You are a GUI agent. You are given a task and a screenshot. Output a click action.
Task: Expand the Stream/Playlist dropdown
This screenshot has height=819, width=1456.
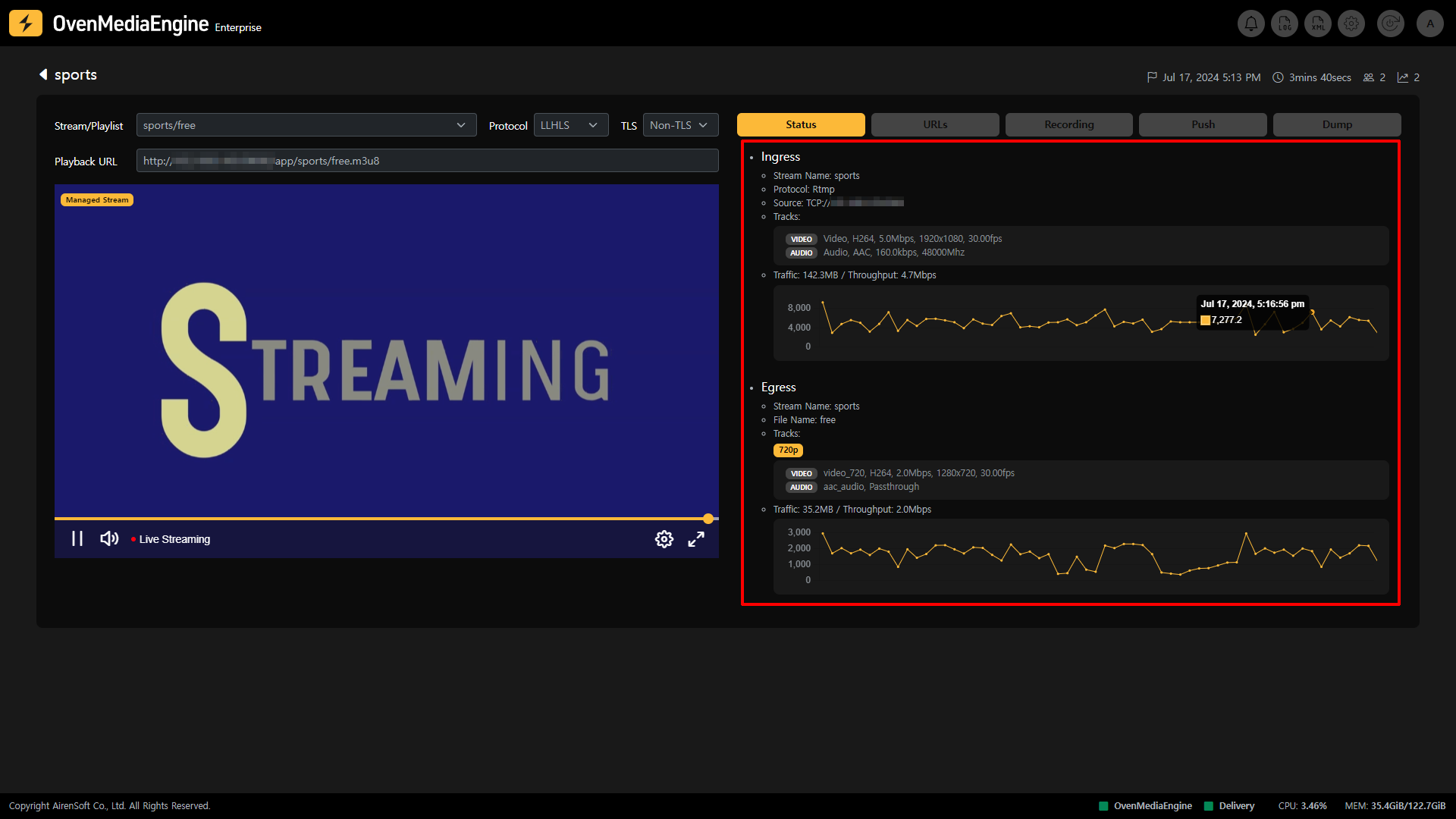tap(306, 125)
